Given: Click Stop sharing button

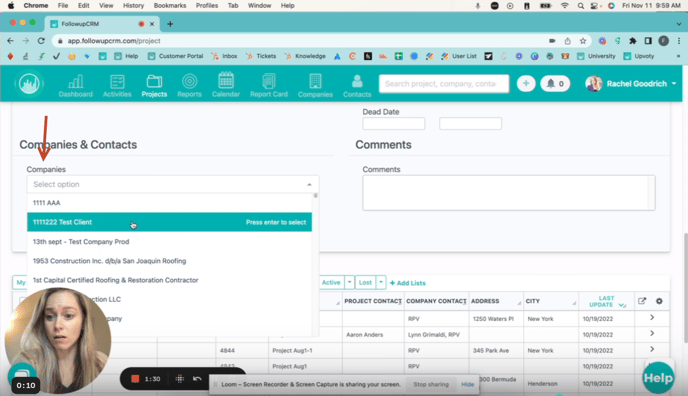Looking at the screenshot, I should [431, 384].
